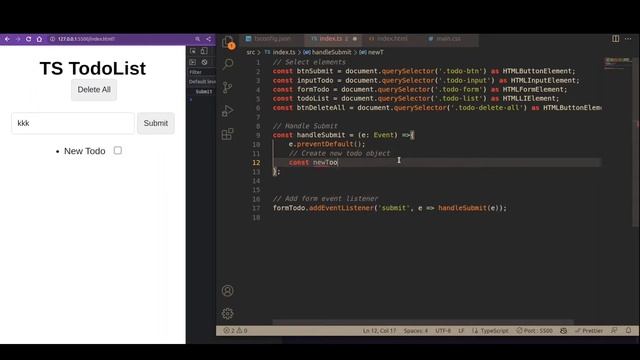Focus the todo text input containing kkk

[73, 123]
